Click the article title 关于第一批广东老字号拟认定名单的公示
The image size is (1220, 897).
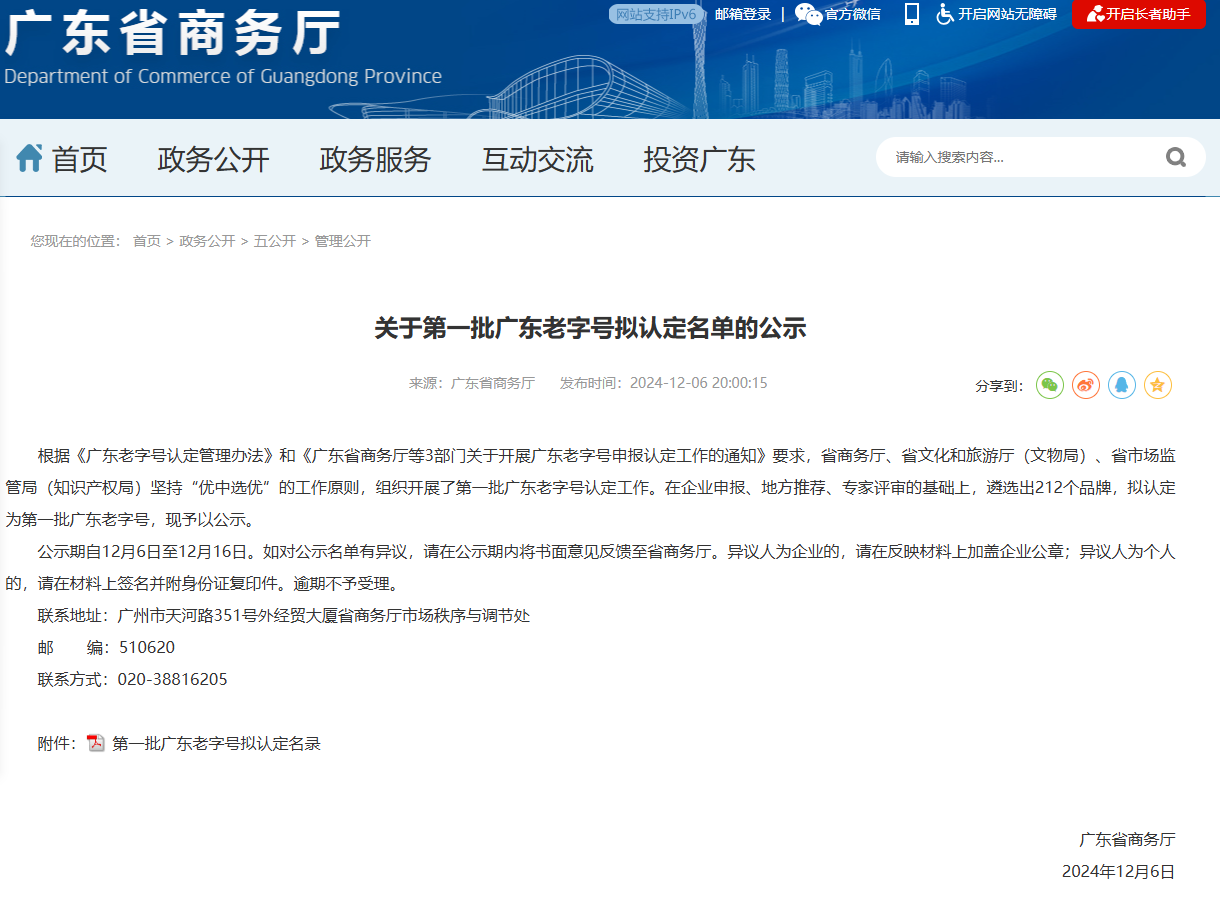coord(590,328)
